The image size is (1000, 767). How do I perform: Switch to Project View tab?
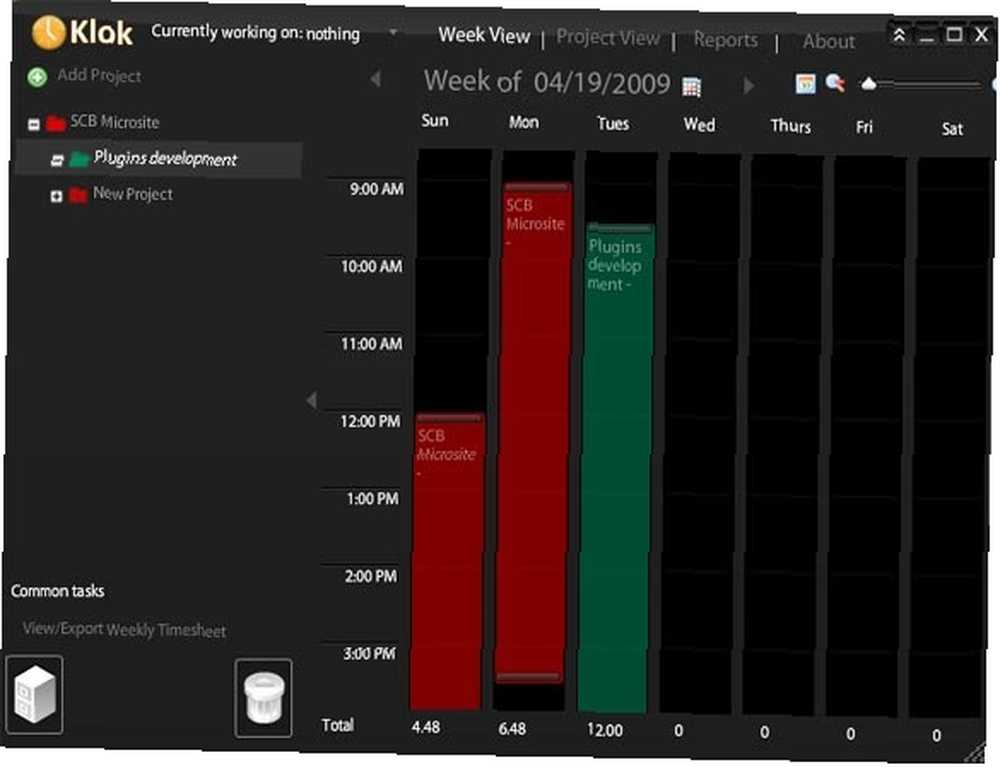(x=608, y=38)
